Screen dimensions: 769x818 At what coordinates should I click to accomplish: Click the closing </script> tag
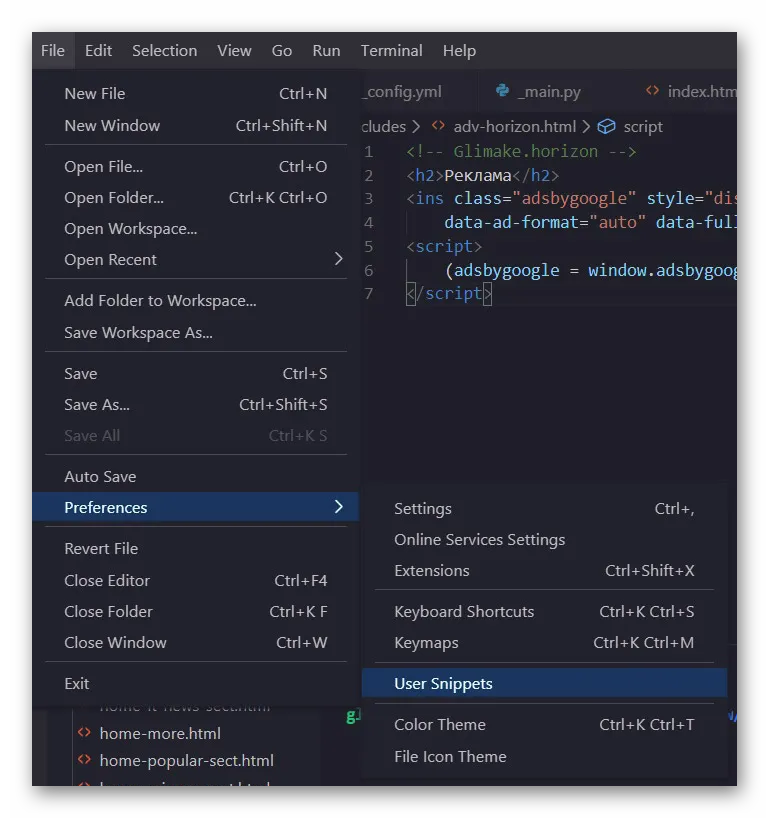coord(449,294)
